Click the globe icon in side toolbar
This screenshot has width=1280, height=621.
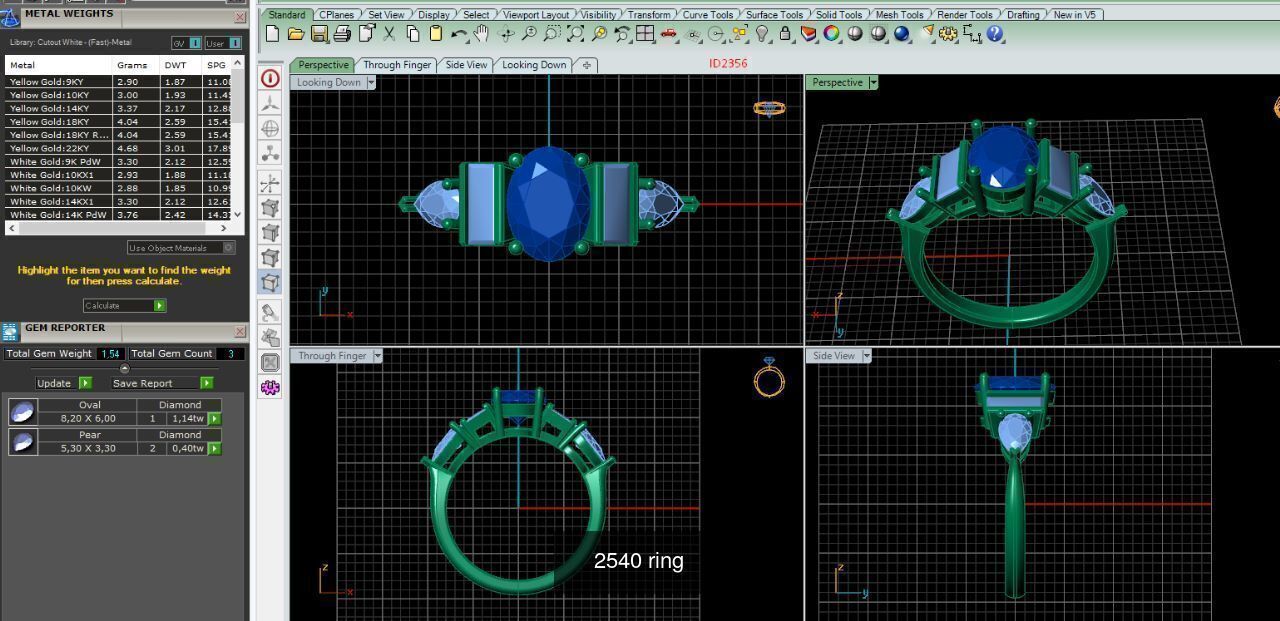tap(270, 128)
